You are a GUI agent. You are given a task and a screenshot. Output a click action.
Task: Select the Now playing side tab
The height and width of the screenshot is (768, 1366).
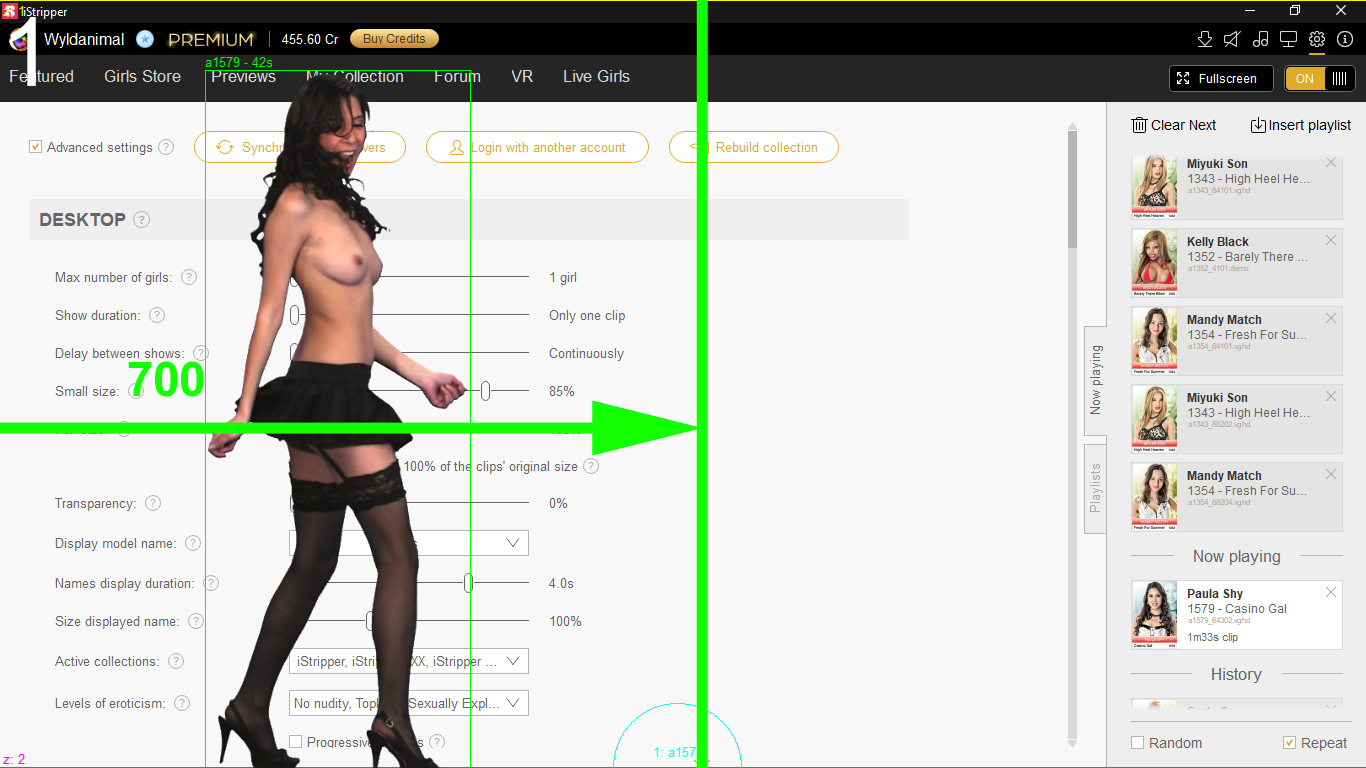click(1095, 380)
